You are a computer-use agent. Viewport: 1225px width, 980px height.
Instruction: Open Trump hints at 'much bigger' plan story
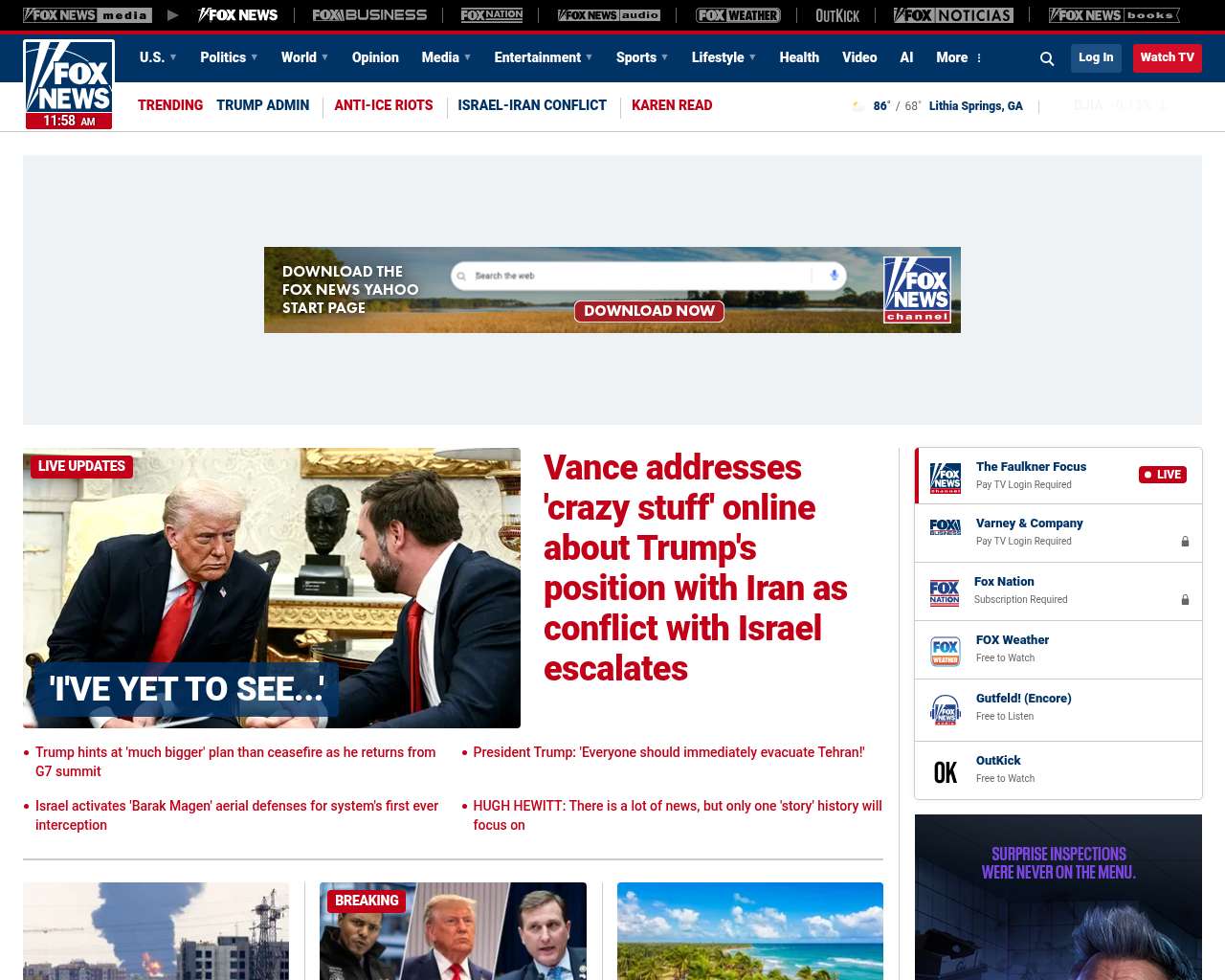point(235,762)
